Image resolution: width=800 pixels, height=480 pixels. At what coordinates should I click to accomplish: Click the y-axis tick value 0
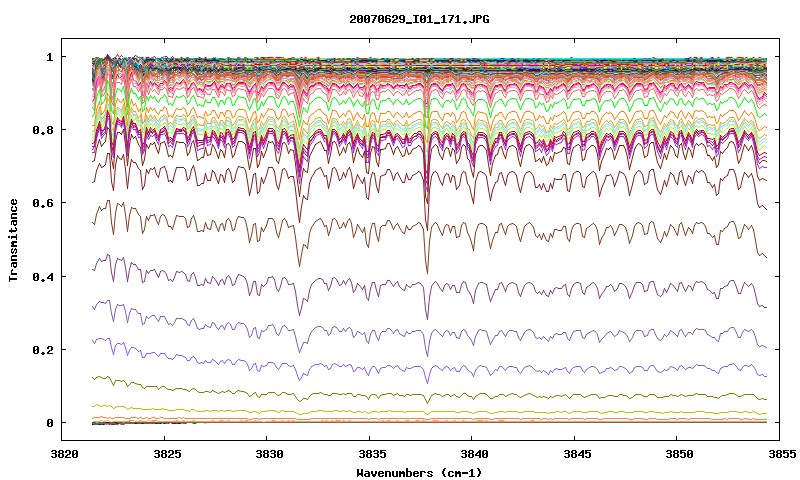click(x=50, y=423)
